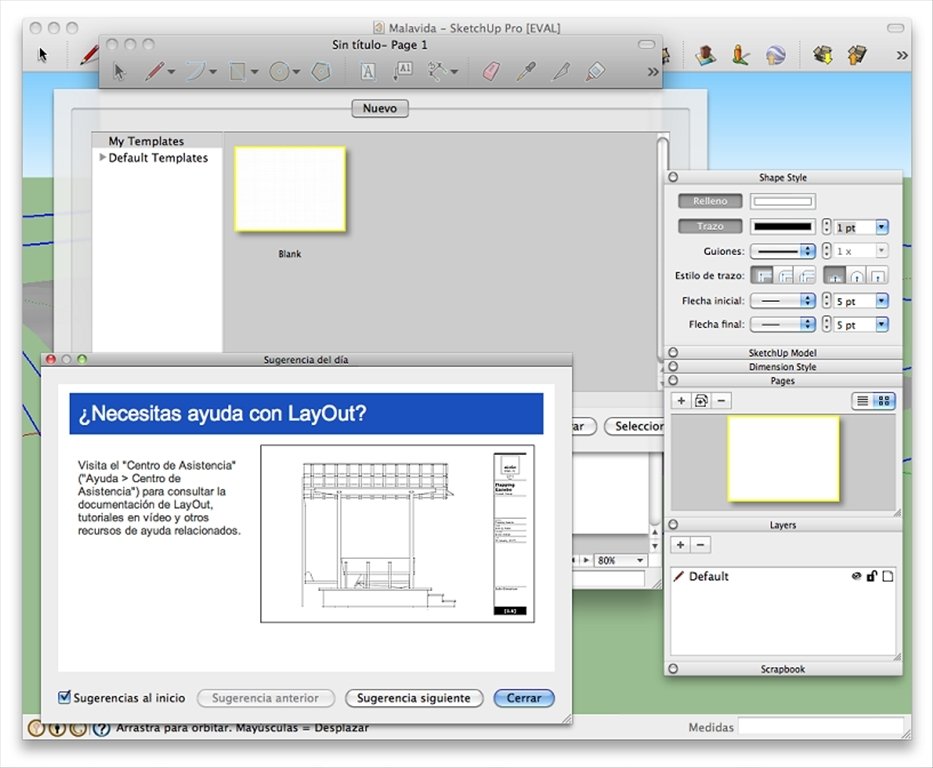
Task: Select the Join glue tool
Action: 595,72
